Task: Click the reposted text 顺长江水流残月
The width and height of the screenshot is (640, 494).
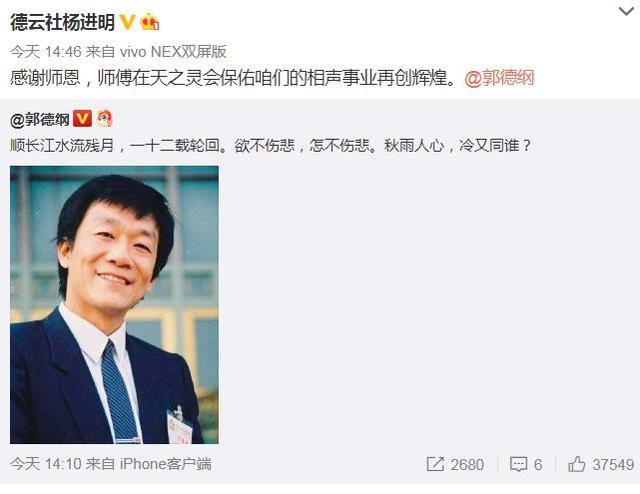Action: coord(62,146)
